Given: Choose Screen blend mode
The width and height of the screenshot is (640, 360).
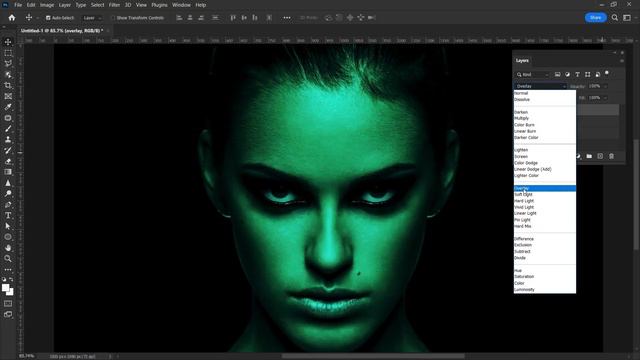Looking at the screenshot, I should [544, 156].
